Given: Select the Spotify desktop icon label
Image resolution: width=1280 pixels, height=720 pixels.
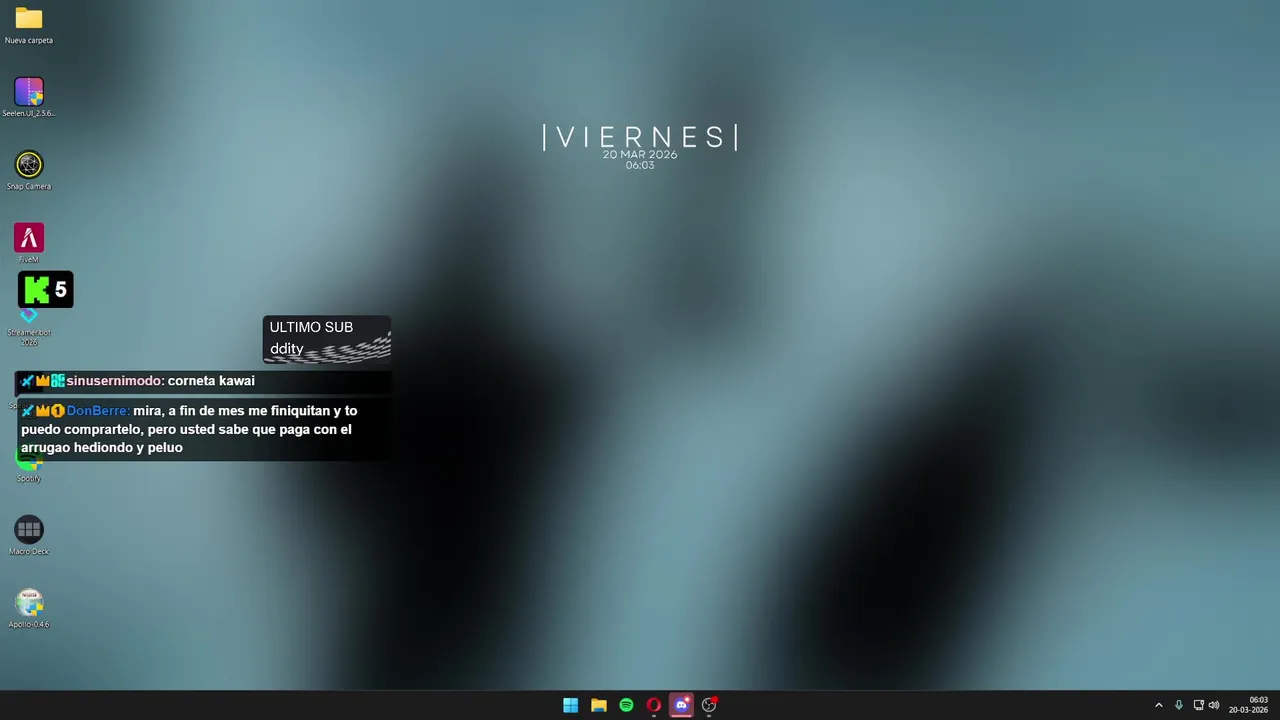Looking at the screenshot, I should [x=29, y=478].
